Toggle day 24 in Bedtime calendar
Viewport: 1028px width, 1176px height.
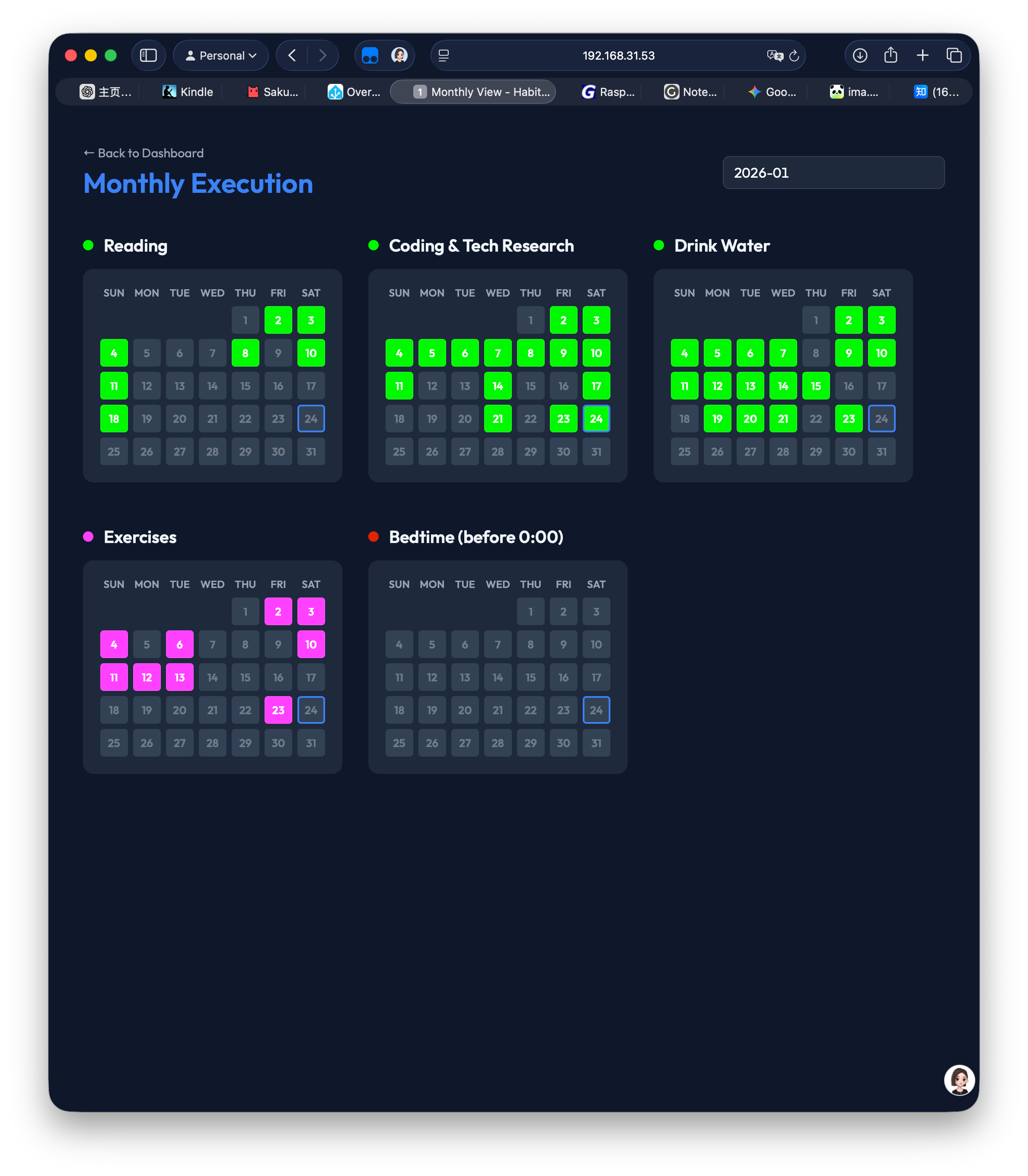596,710
